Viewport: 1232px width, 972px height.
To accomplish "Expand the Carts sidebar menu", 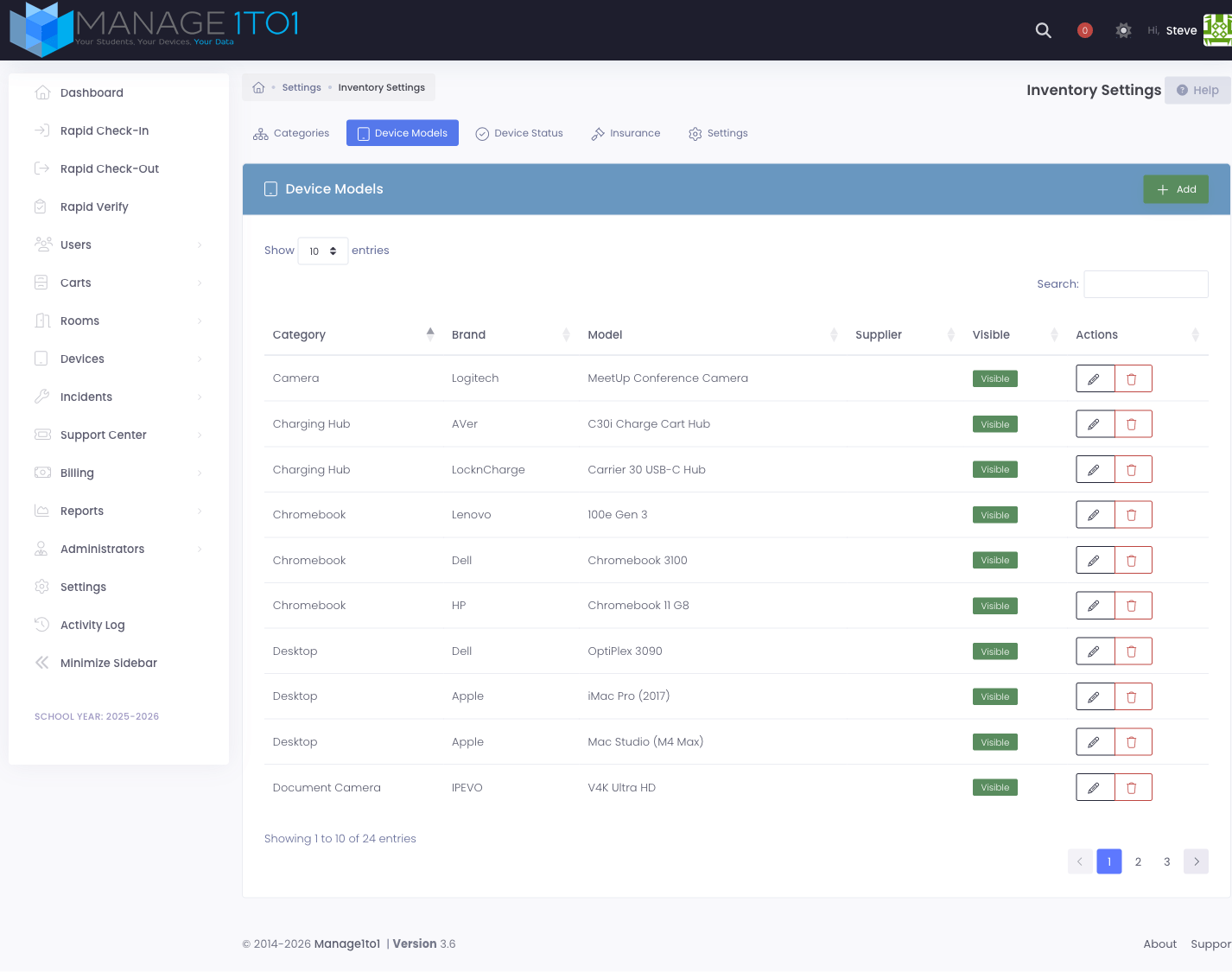I will point(118,283).
